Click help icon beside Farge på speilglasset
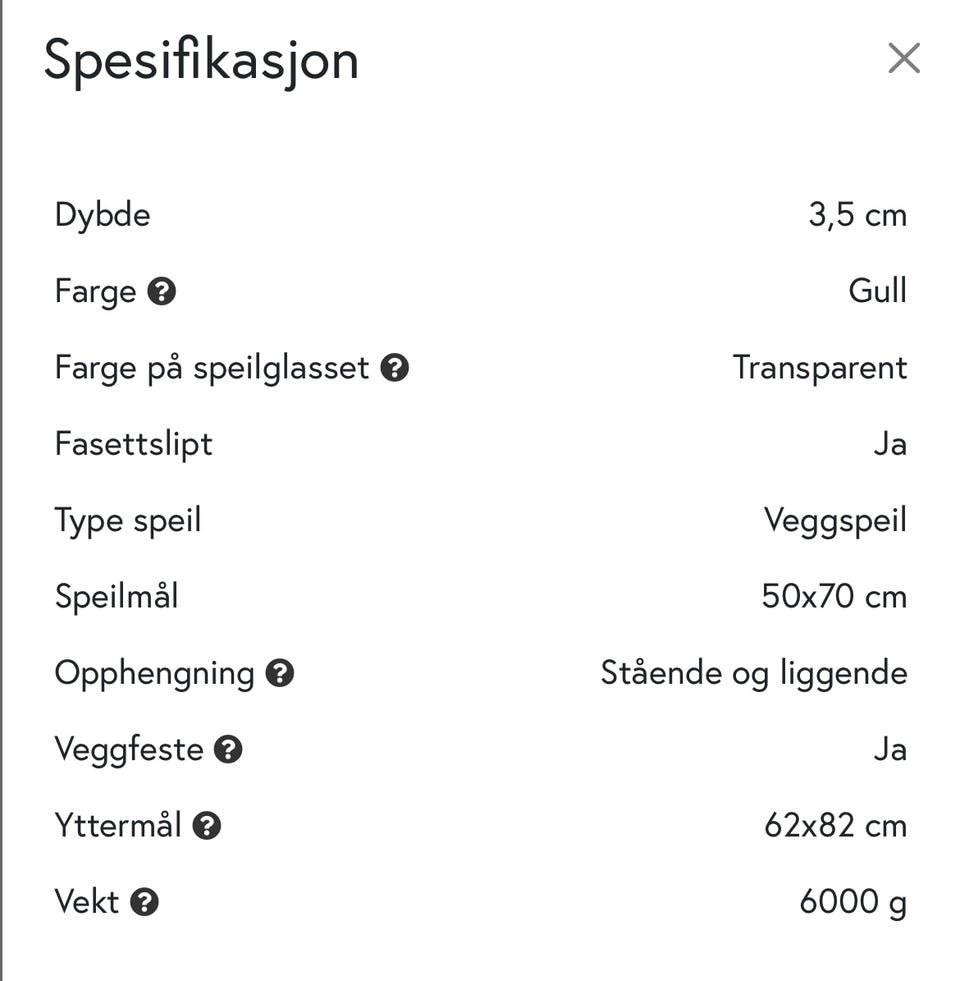This screenshot has width=960, height=981. point(395,368)
